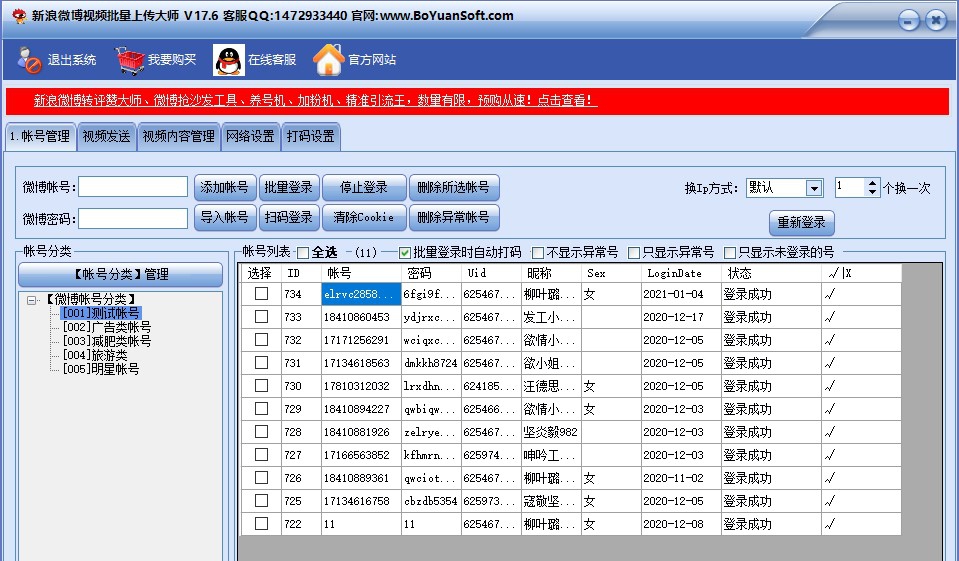Viewport: 959px width, 561px height.
Task: Tick the checkbox for account ID 722
Action: (x=261, y=524)
